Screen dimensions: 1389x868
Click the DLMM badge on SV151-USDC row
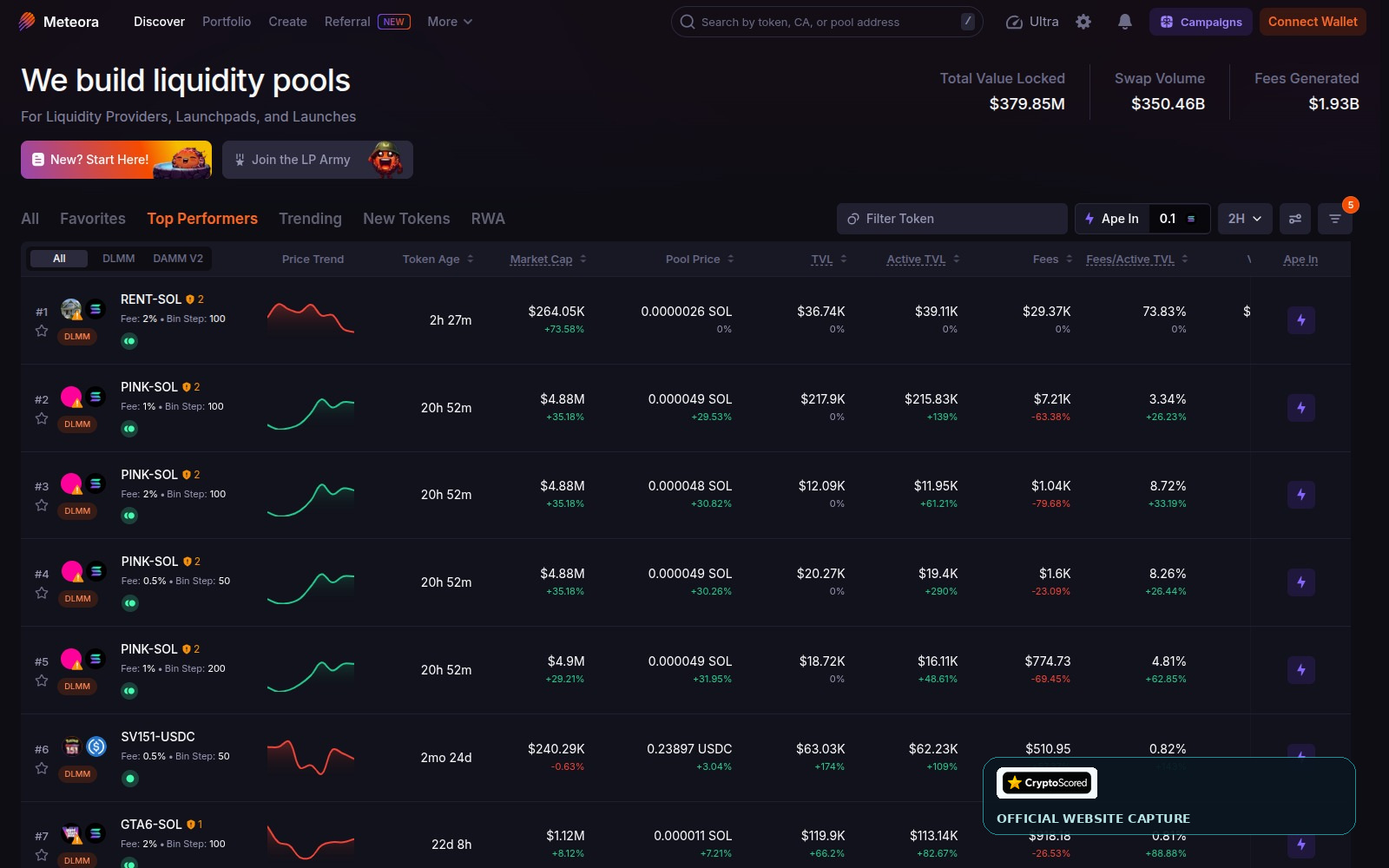pyautogui.click(x=77, y=774)
